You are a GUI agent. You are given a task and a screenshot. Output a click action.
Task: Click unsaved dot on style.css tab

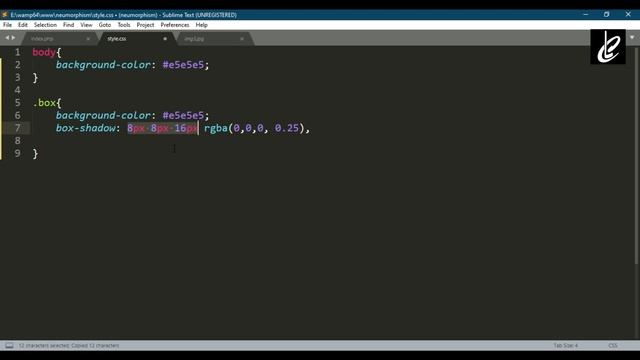click(x=165, y=39)
